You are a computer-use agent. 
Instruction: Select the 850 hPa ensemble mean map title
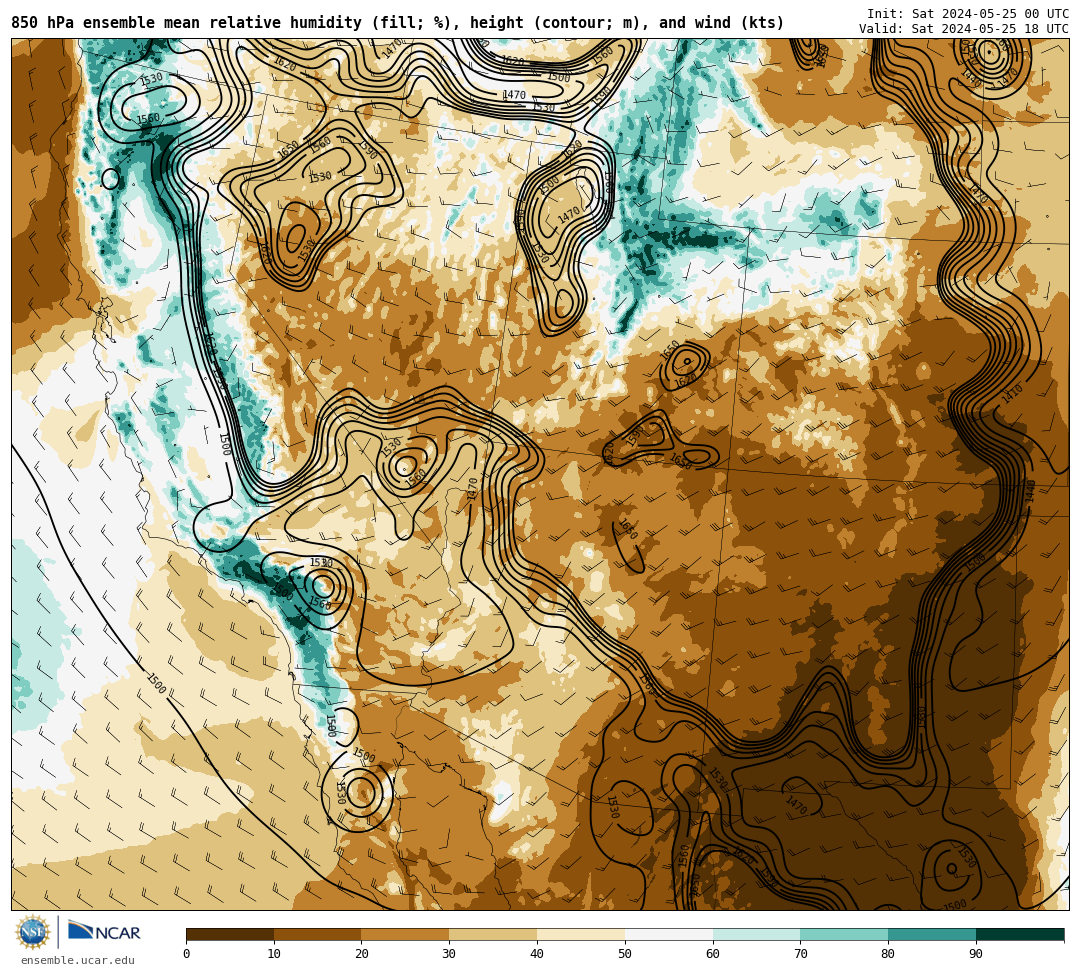tap(397, 23)
